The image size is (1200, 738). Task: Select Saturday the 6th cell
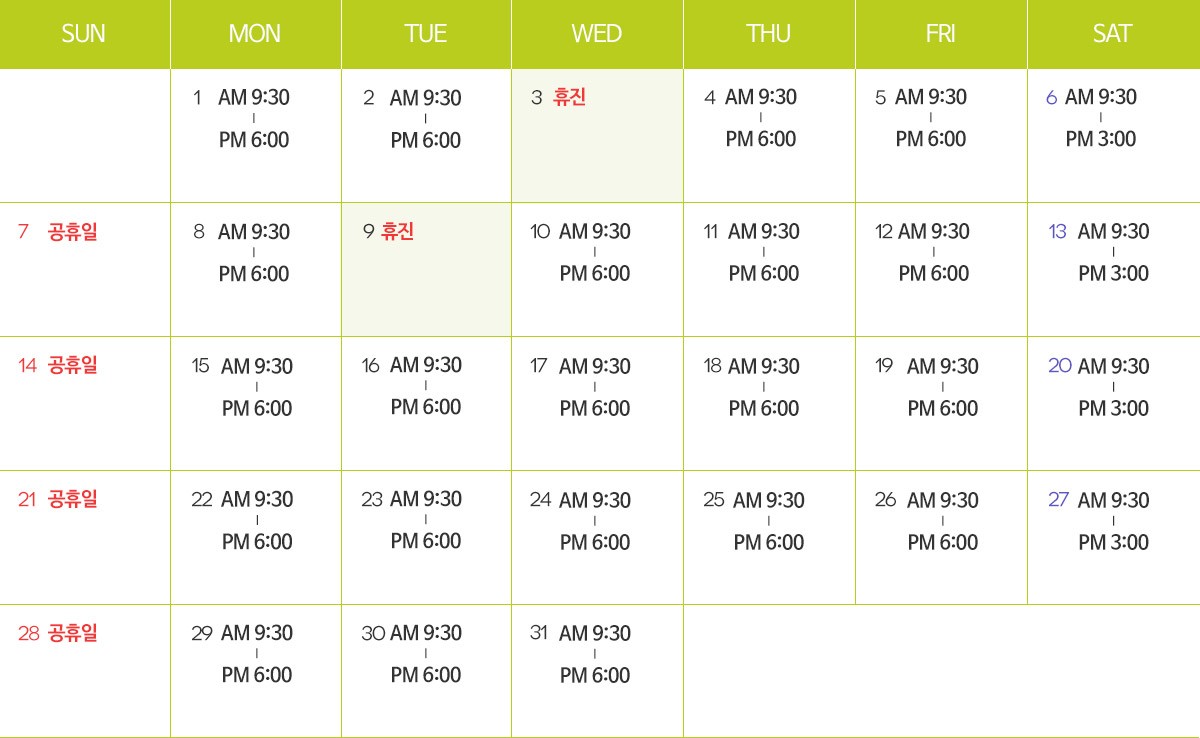tap(1114, 135)
